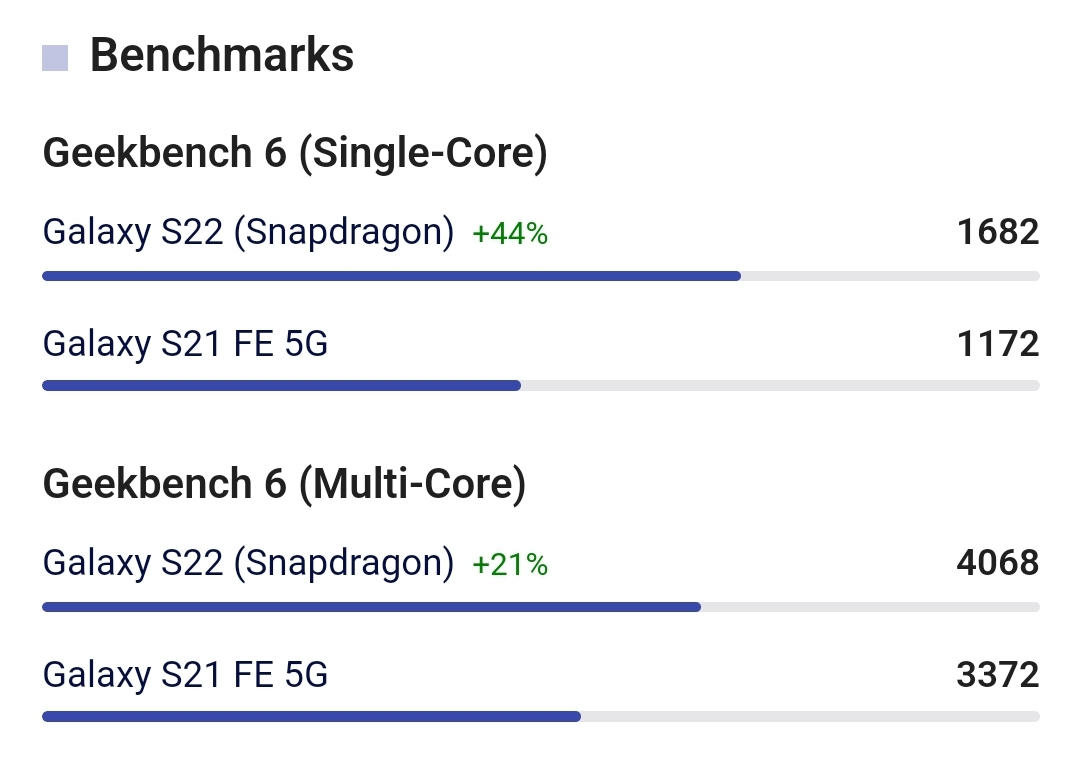Open Galaxy S22 (Snapdragon) multi-core entry
The width and height of the screenshot is (1080, 783).
tap(248, 563)
